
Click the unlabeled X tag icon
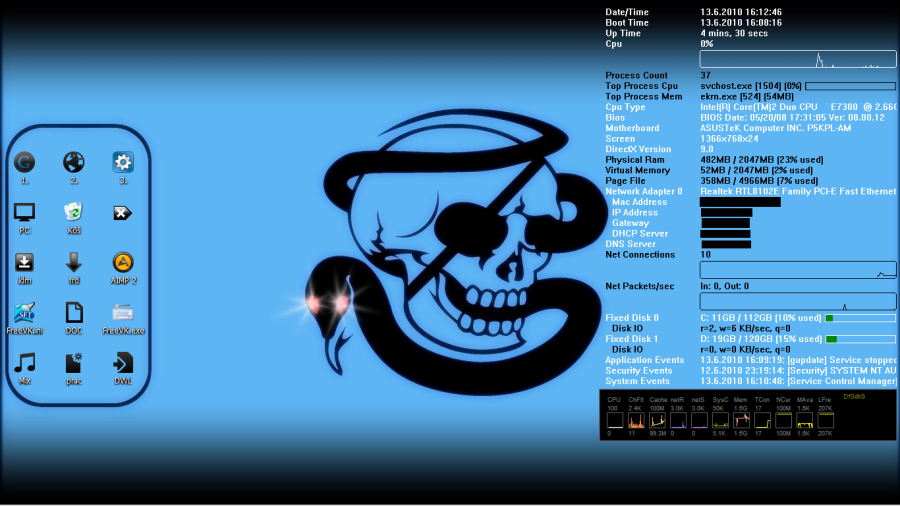click(123, 212)
